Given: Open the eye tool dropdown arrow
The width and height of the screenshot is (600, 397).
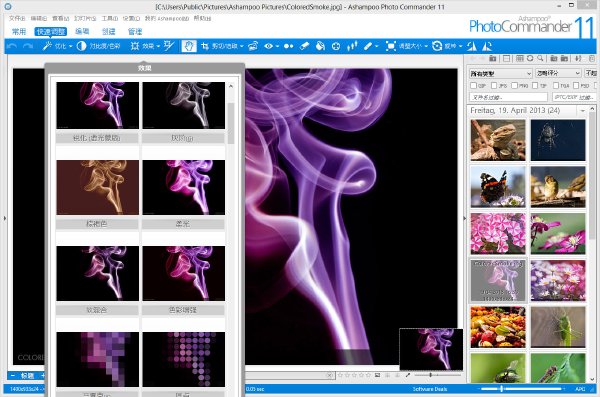Looking at the screenshot, I should [x=277, y=47].
